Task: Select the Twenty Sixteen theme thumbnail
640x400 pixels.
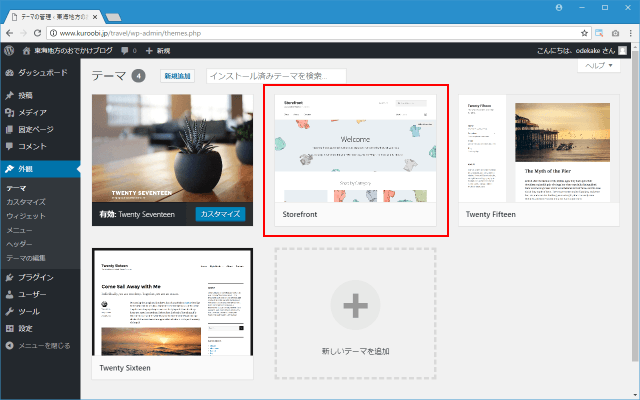Action: tap(172, 302)
